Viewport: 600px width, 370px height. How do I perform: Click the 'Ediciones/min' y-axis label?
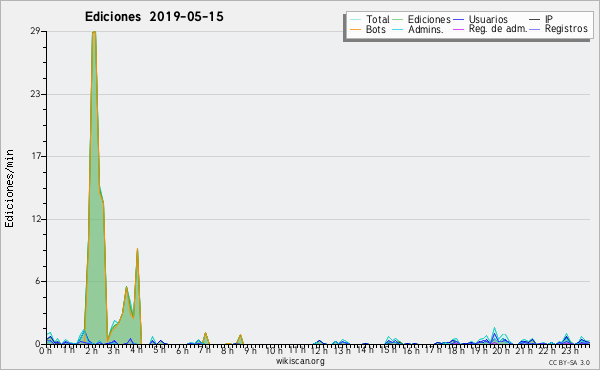pyautogui.click(x=9, y=188)
